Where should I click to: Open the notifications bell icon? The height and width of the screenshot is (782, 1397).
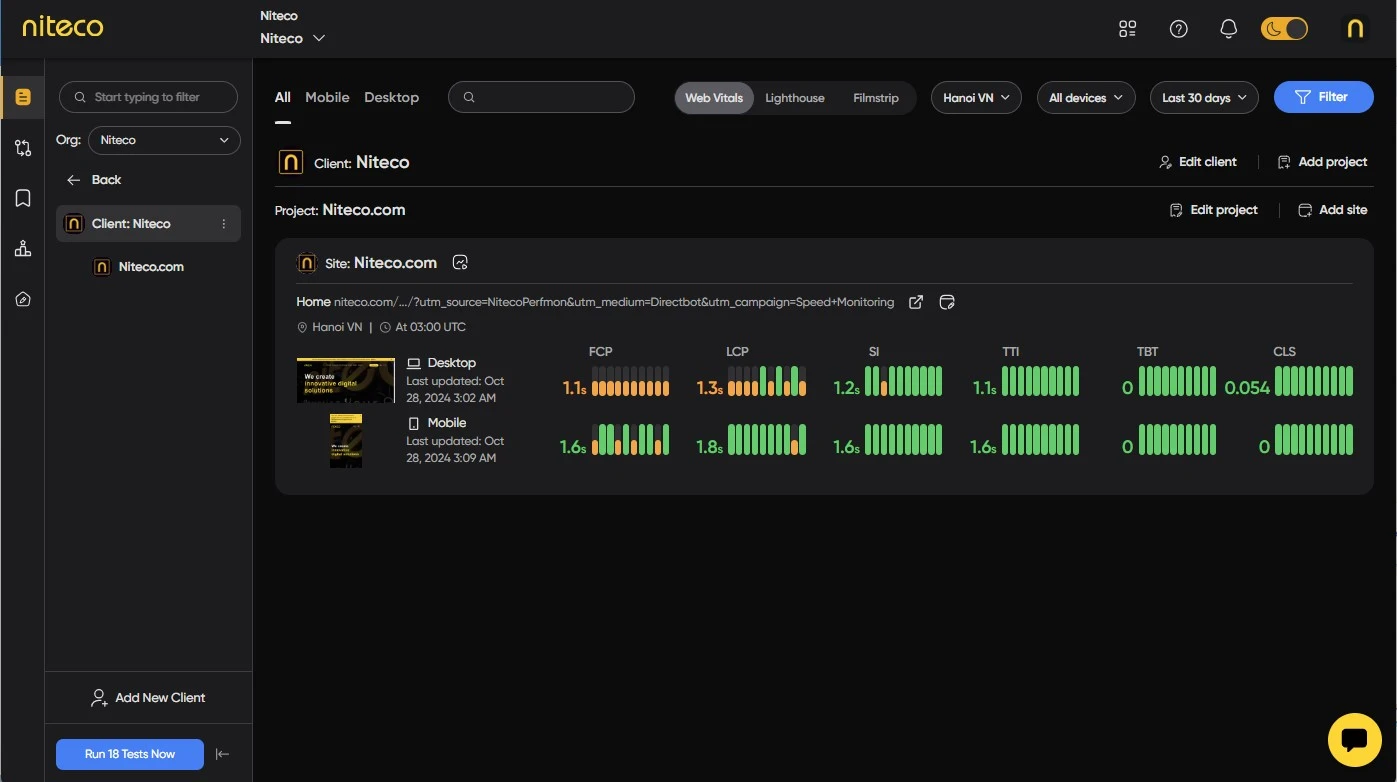tap(1229, 29)
